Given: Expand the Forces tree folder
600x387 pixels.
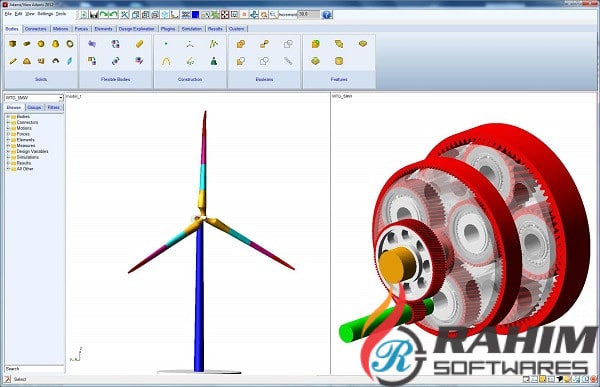Looking at the screenshot, I should (x=8, y=134).
